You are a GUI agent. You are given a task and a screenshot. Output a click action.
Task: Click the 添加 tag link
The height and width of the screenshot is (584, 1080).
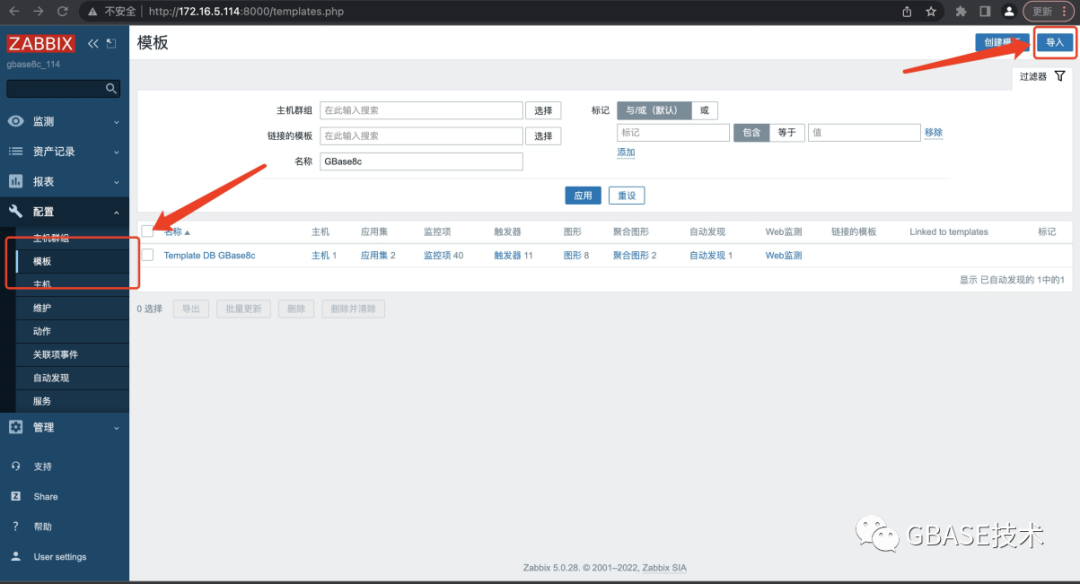(x=625, y=152)
